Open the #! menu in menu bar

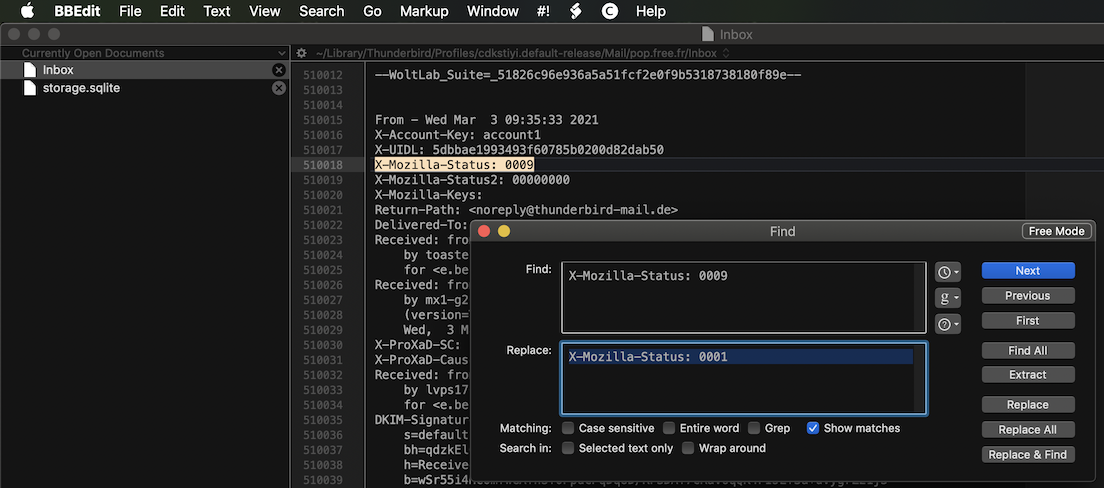pyautogui.click(x=543, y=11)
